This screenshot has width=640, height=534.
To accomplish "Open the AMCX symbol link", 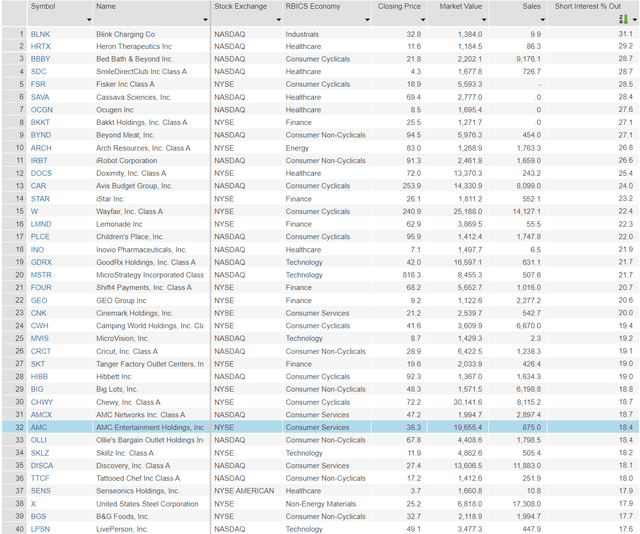I will point(41,415).
